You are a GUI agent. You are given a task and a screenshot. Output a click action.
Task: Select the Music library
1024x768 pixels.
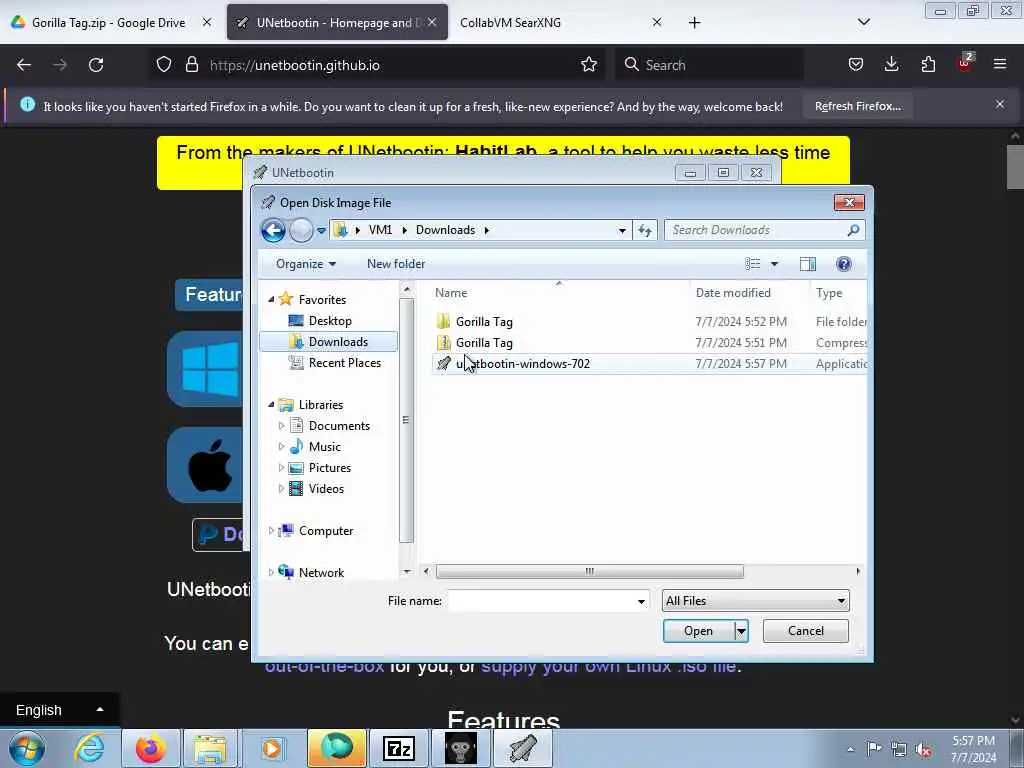coord(325,447)
